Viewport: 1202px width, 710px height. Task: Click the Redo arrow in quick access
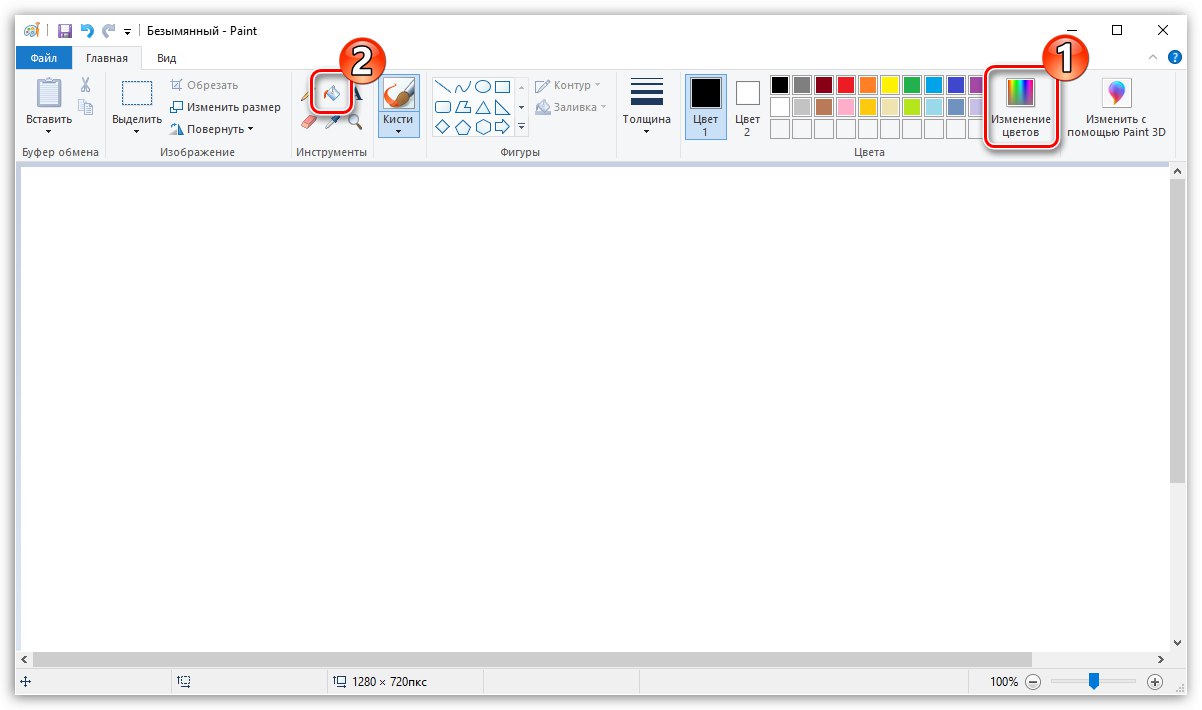click(108, 31)
